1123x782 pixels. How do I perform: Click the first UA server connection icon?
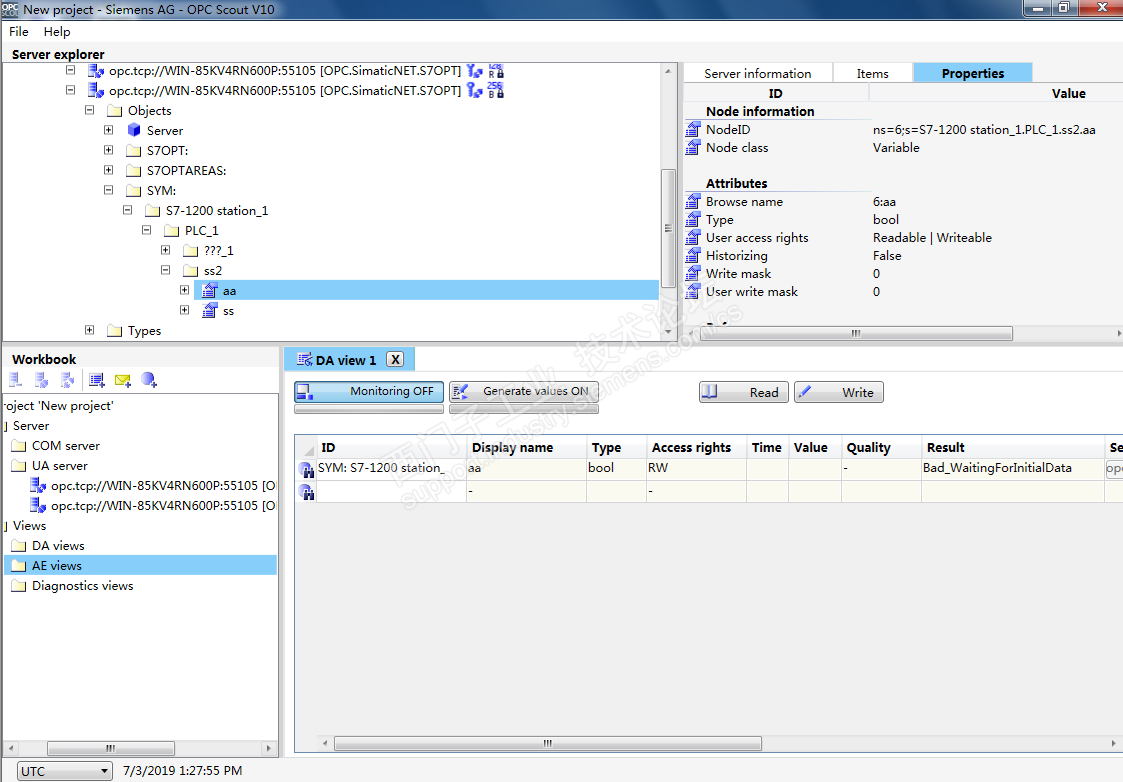click(x=96, y=70)
